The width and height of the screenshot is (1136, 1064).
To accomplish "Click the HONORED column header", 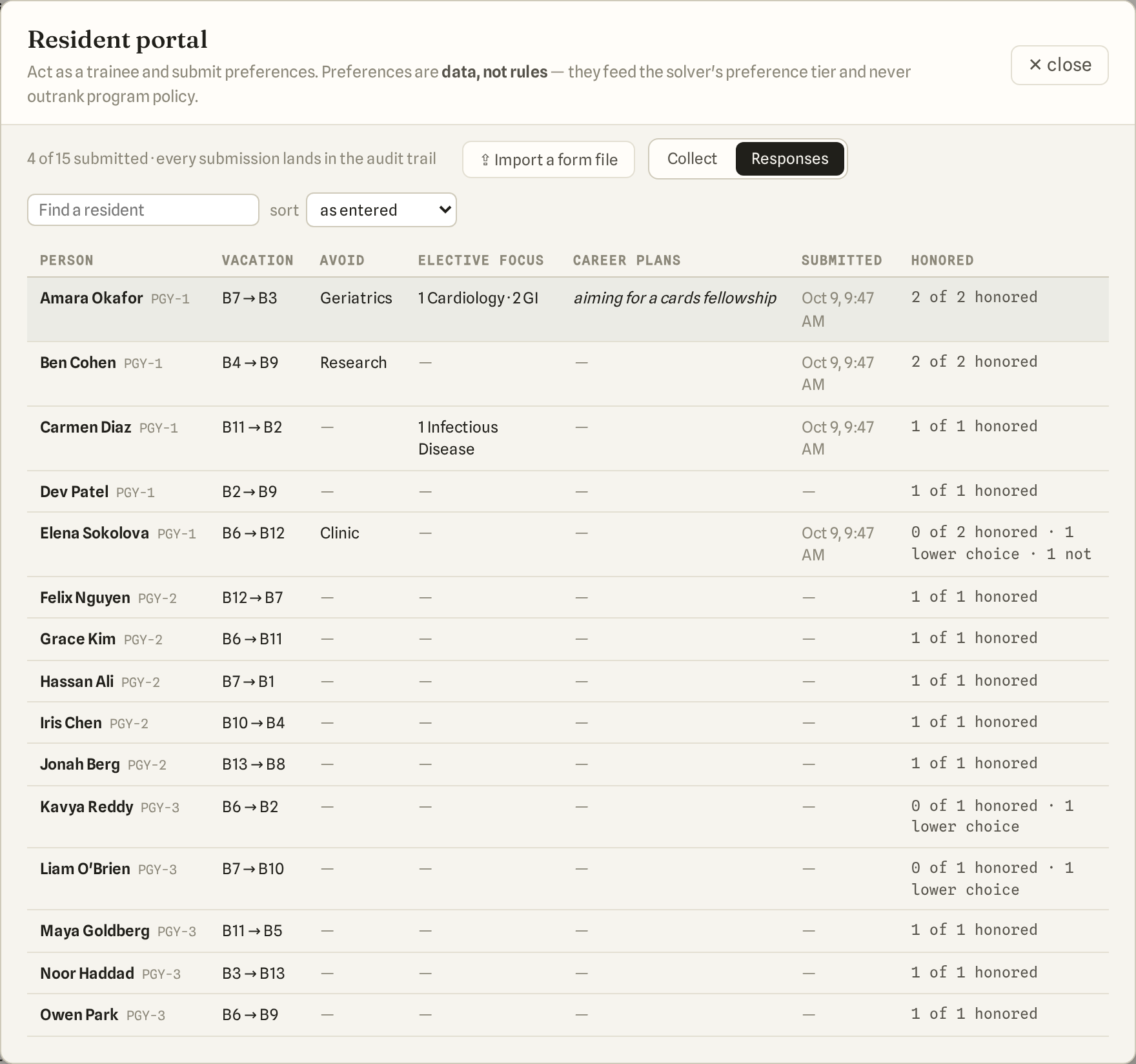I will click(x=942, y=260).
